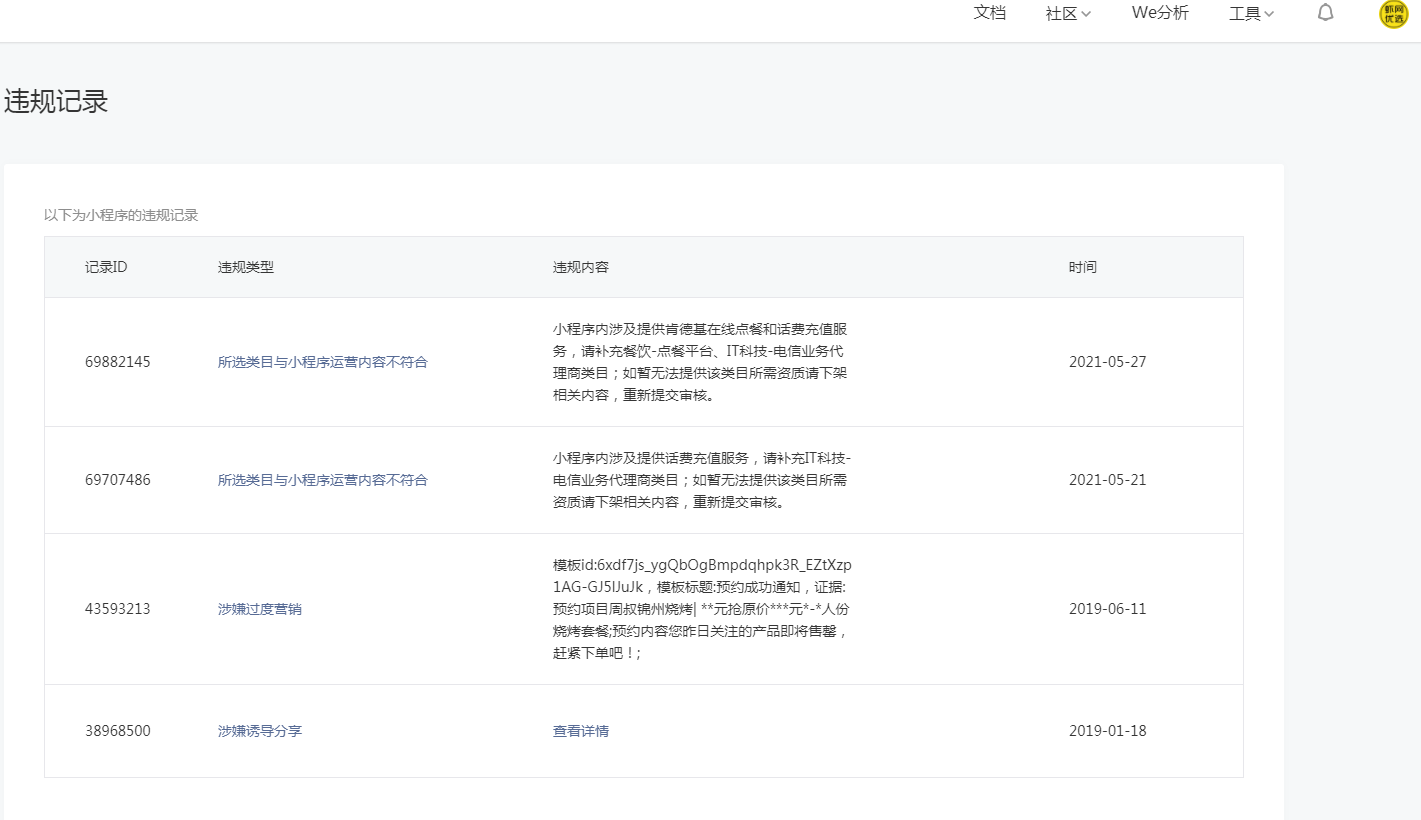Open the notification bell icon
1421x820 pixels.
(1325, 13)
